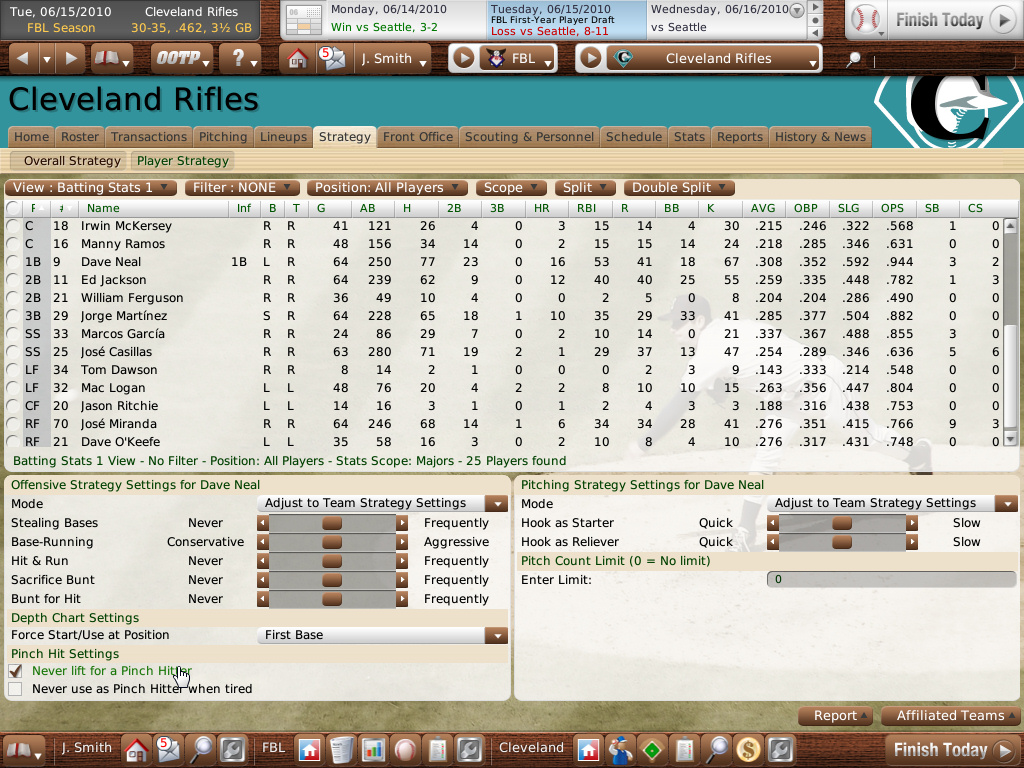Click the green diamond field icon in bottom bar
Viewport: 1024px width, 768px height.
point(652,748)
